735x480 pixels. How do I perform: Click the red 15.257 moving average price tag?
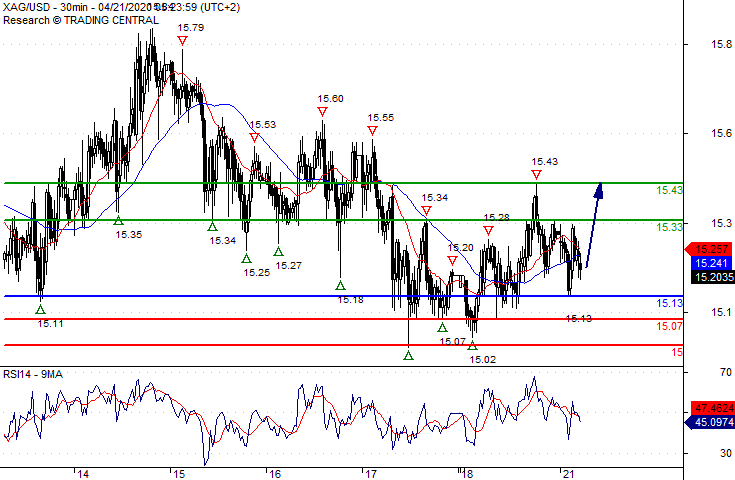click(x=709, y=249)
